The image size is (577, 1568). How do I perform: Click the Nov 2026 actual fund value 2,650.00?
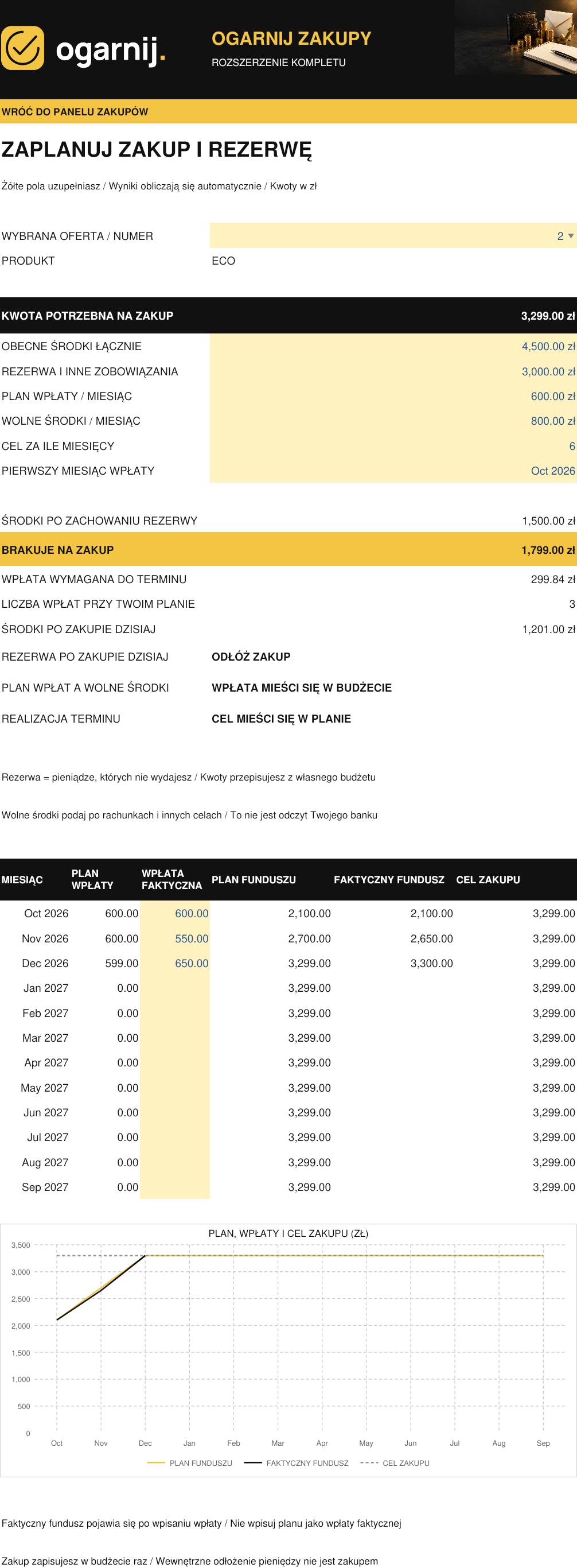click(x=432, y=938)
